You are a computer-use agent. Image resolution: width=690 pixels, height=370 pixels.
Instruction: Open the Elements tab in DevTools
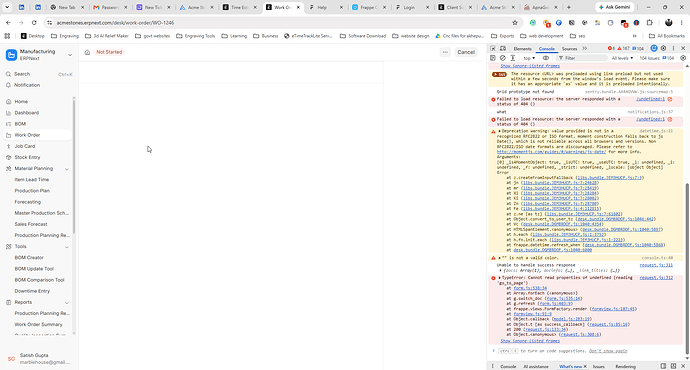click(x=522, y=49)
